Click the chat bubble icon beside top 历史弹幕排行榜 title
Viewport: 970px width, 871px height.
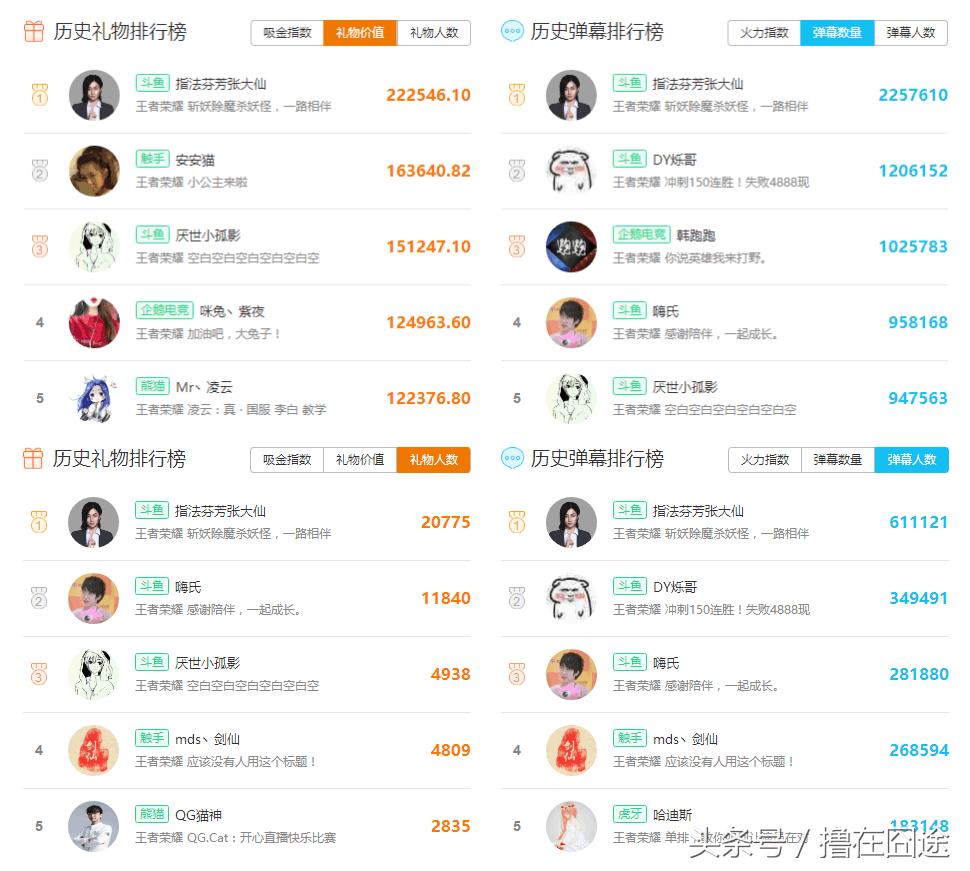(512, 32)
